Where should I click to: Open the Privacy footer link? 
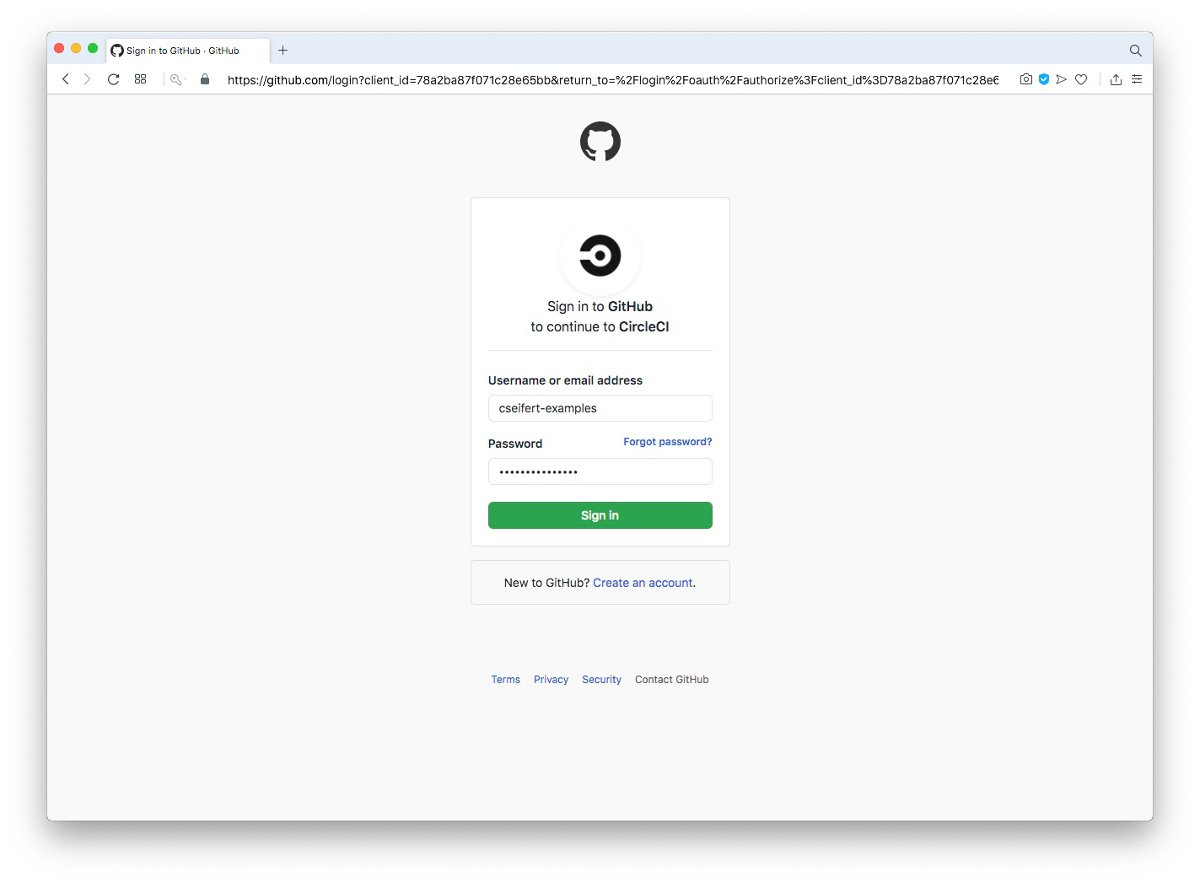pos(551,680)
